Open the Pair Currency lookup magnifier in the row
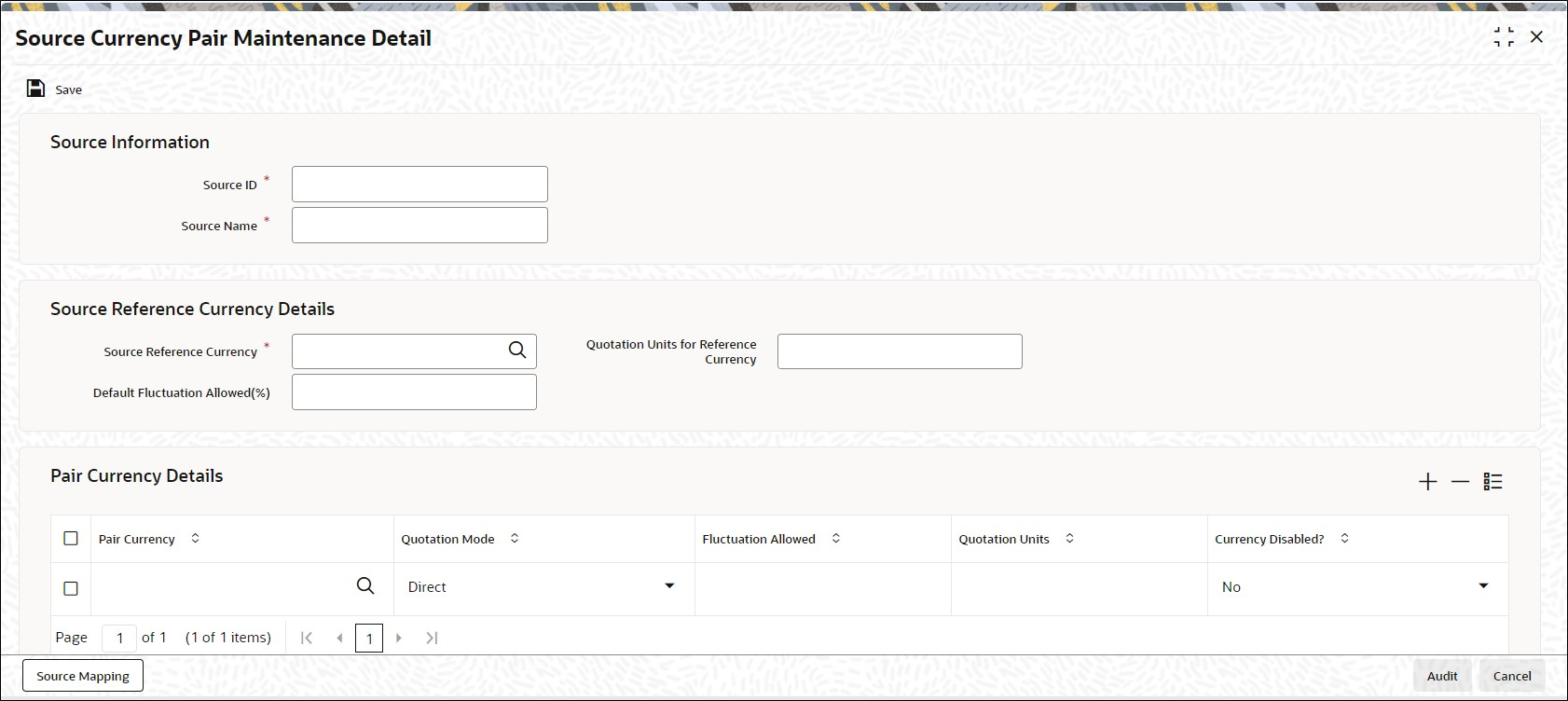1568x701 pixels. (x=365, y=585)
